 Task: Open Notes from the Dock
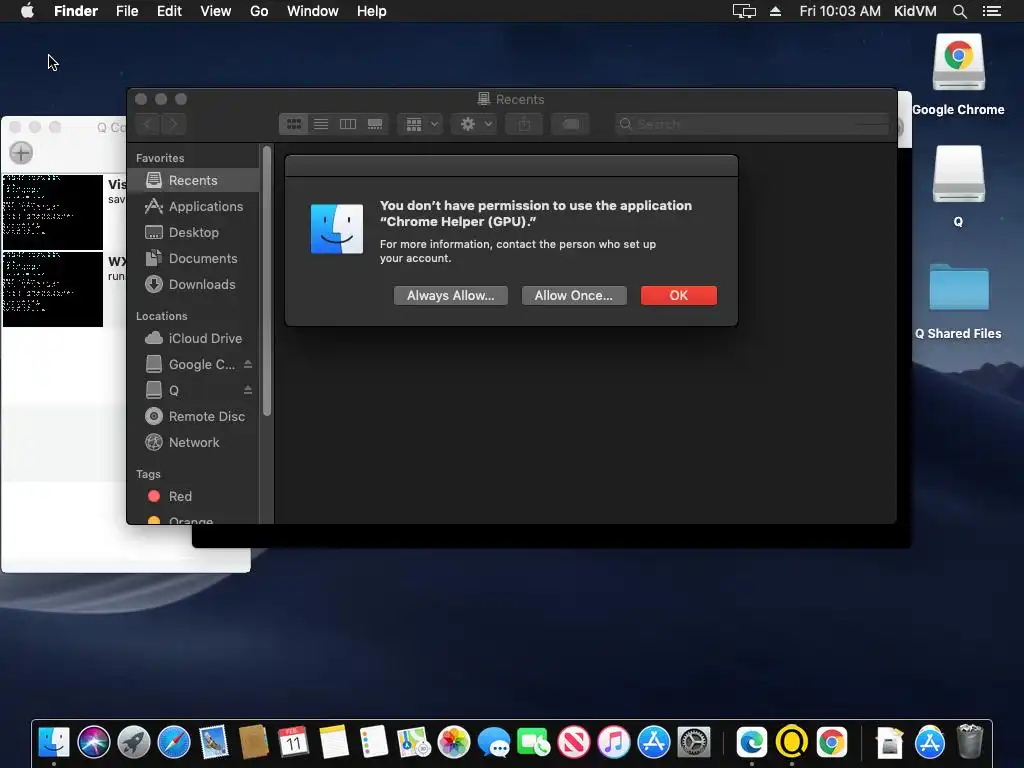[x=334, y=743]
